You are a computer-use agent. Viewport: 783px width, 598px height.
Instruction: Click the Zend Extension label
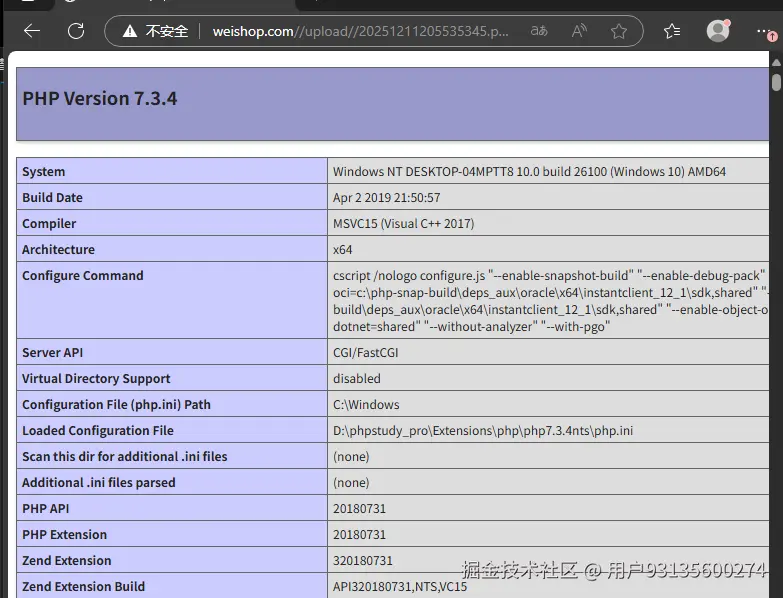(66, 560)
